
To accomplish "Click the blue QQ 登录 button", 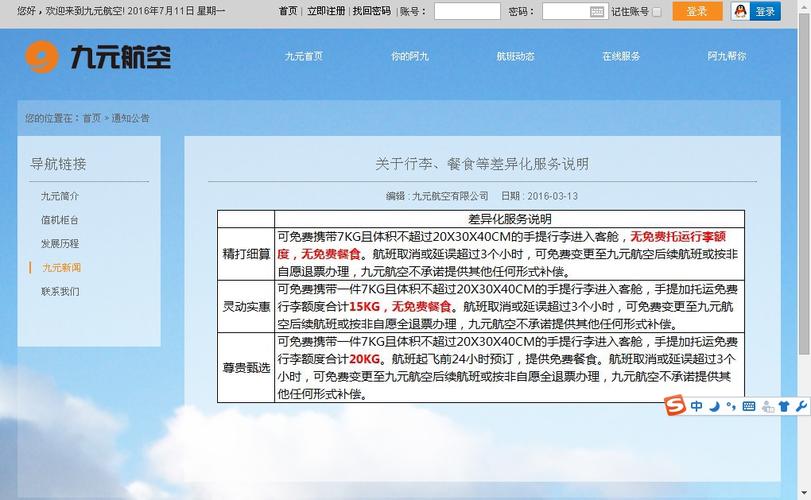I will click(764, 11).
